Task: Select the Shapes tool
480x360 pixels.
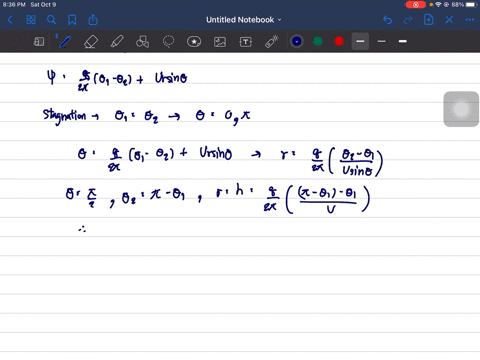Action: click(x=142, y=42)
